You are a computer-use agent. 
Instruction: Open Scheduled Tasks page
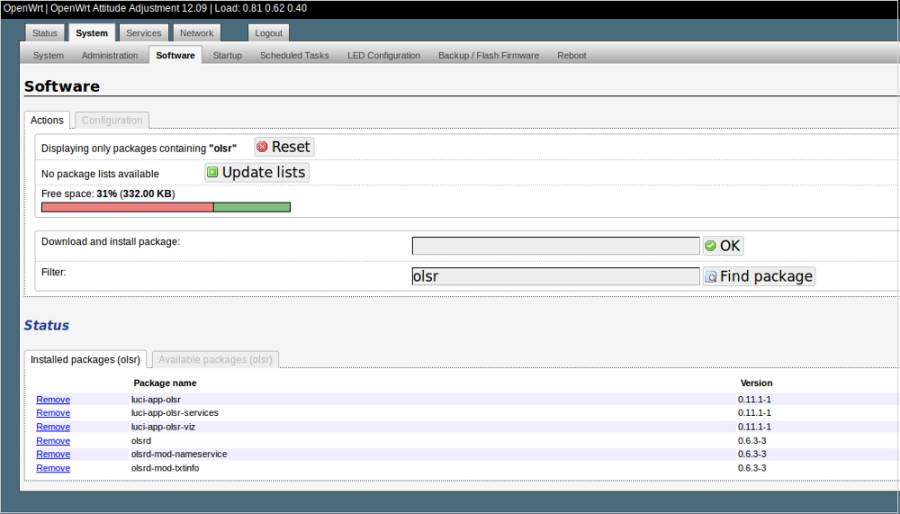tap(294, 56)
